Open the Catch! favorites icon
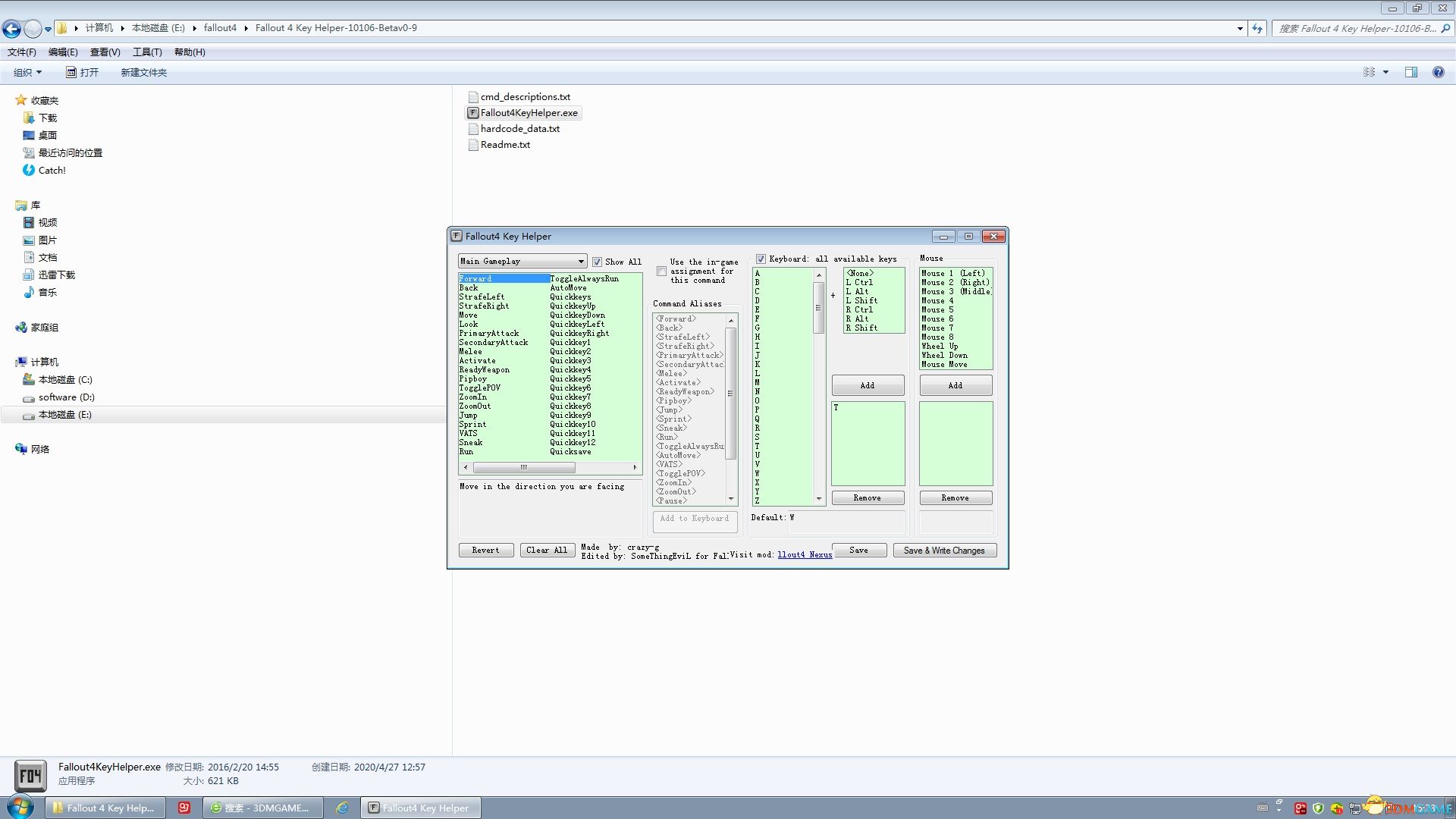Screen dimensions: 1456x819 click(28, 170)
